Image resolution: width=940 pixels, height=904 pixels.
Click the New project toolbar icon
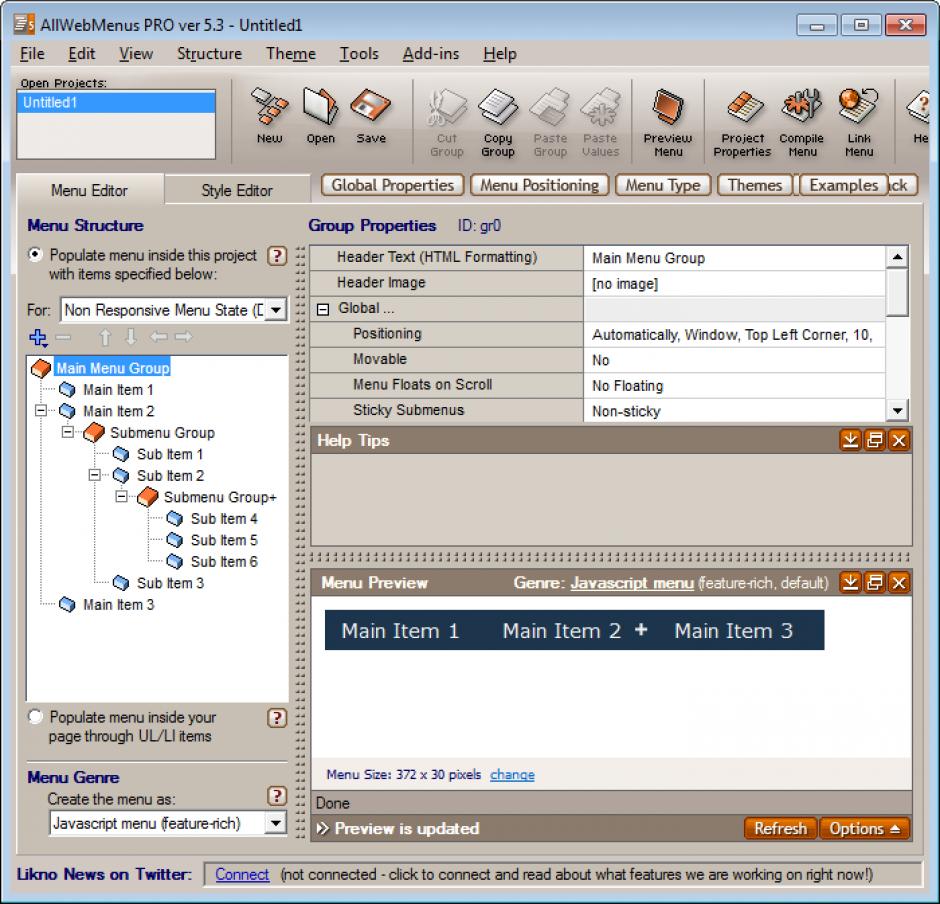pos(269,116)
